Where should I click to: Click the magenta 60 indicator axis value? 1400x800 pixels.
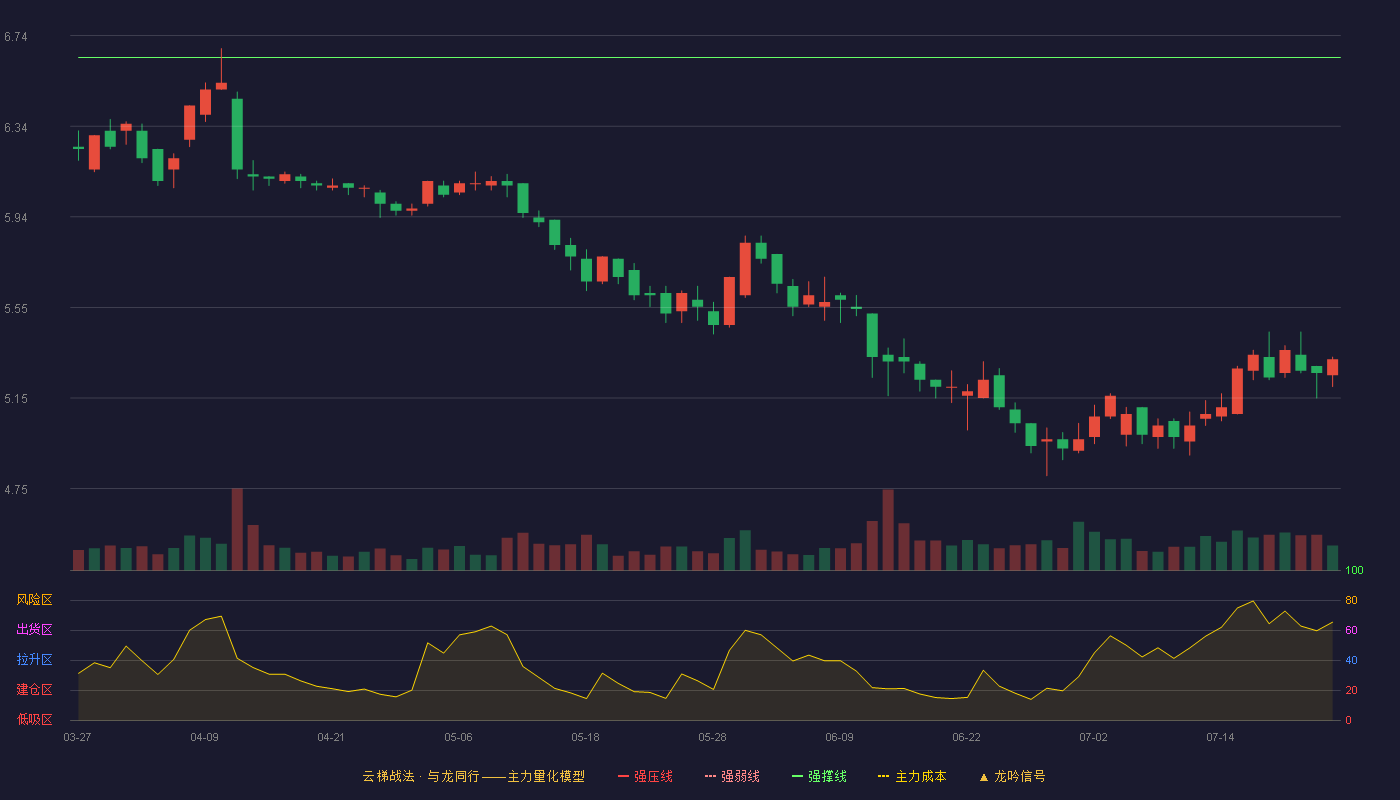click(1351, 630)
